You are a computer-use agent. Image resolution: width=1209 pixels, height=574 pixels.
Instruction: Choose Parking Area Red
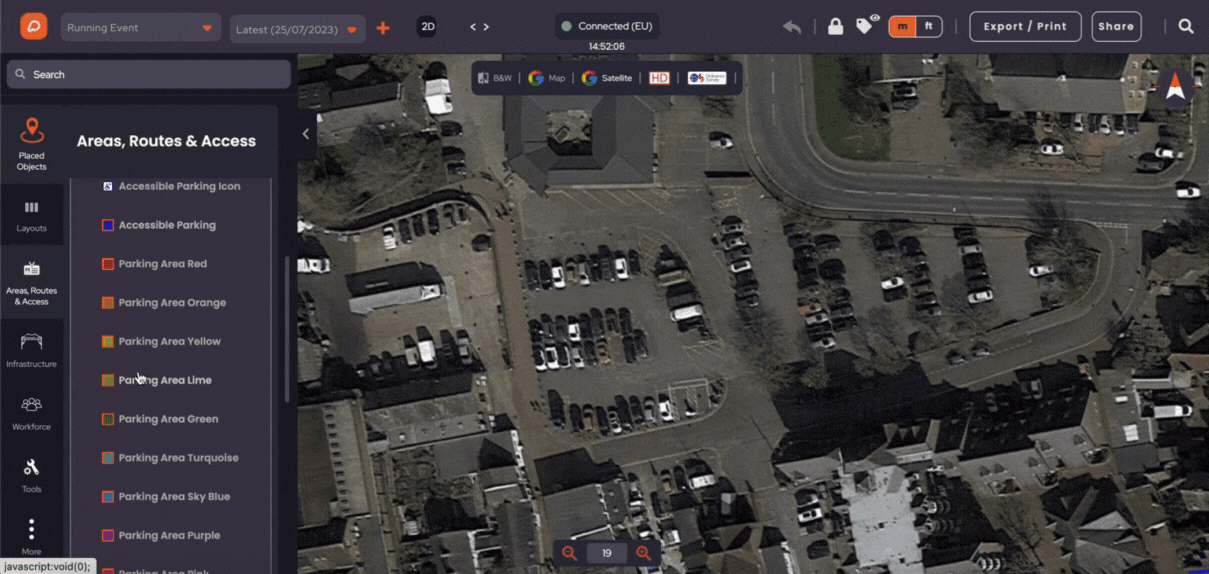[x=155, y=264]
